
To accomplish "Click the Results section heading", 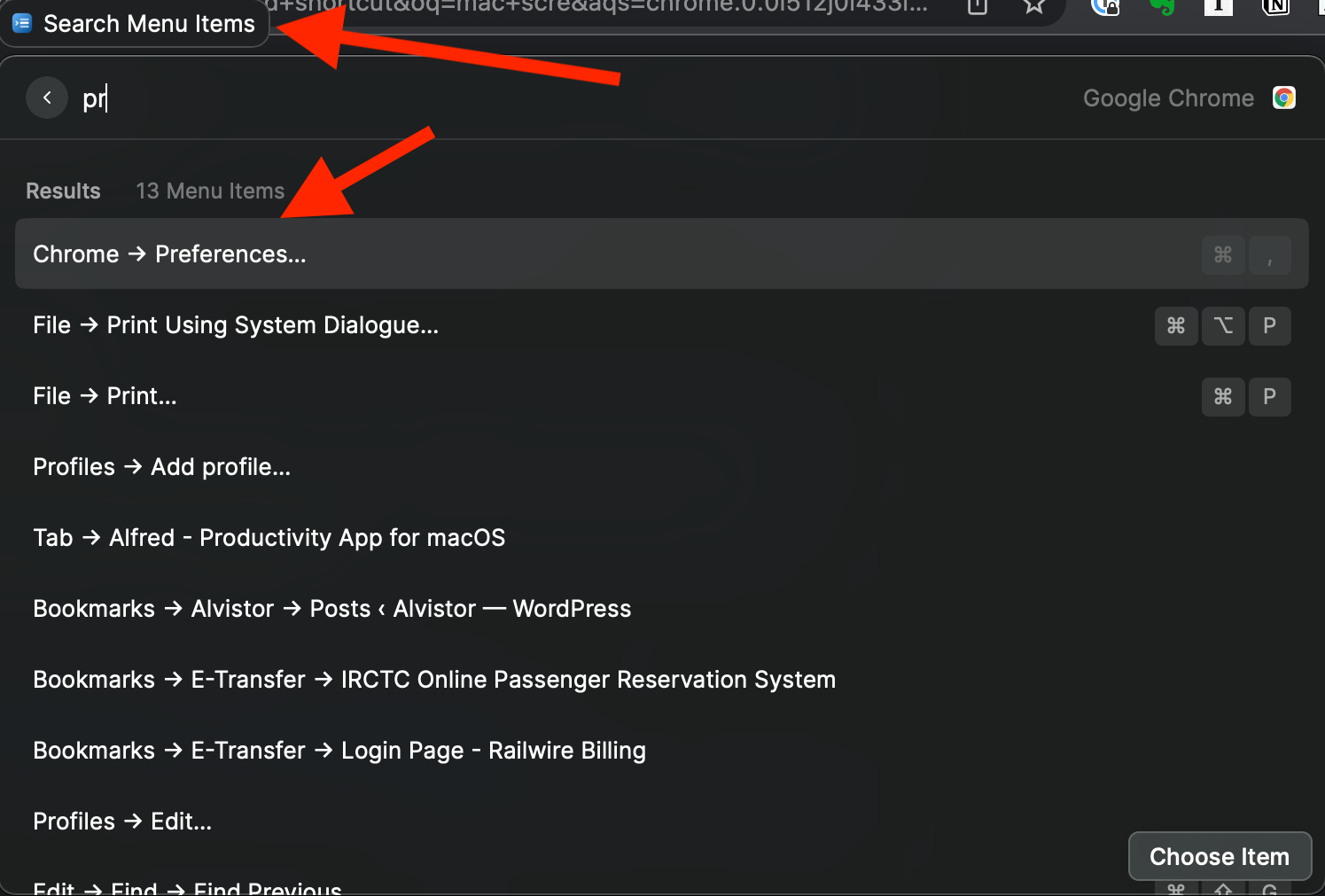I will coord(63,191).
